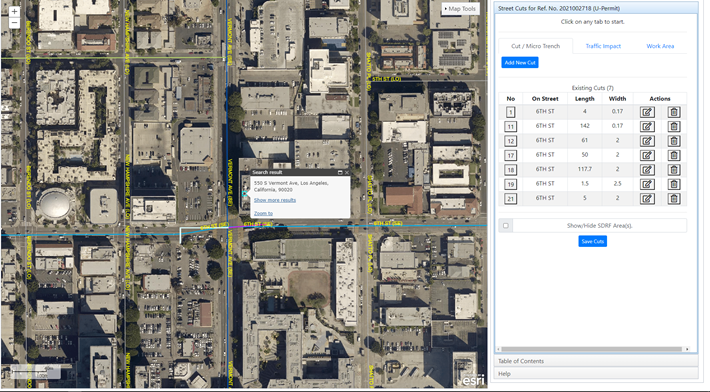Click the On Street column header
710x392 pixels.
[545, 98]
